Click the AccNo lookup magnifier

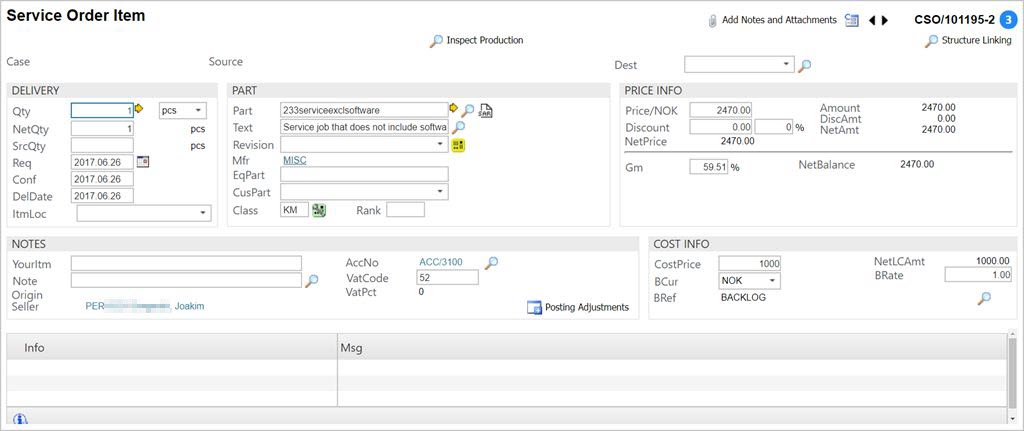[x=491, y=263]
